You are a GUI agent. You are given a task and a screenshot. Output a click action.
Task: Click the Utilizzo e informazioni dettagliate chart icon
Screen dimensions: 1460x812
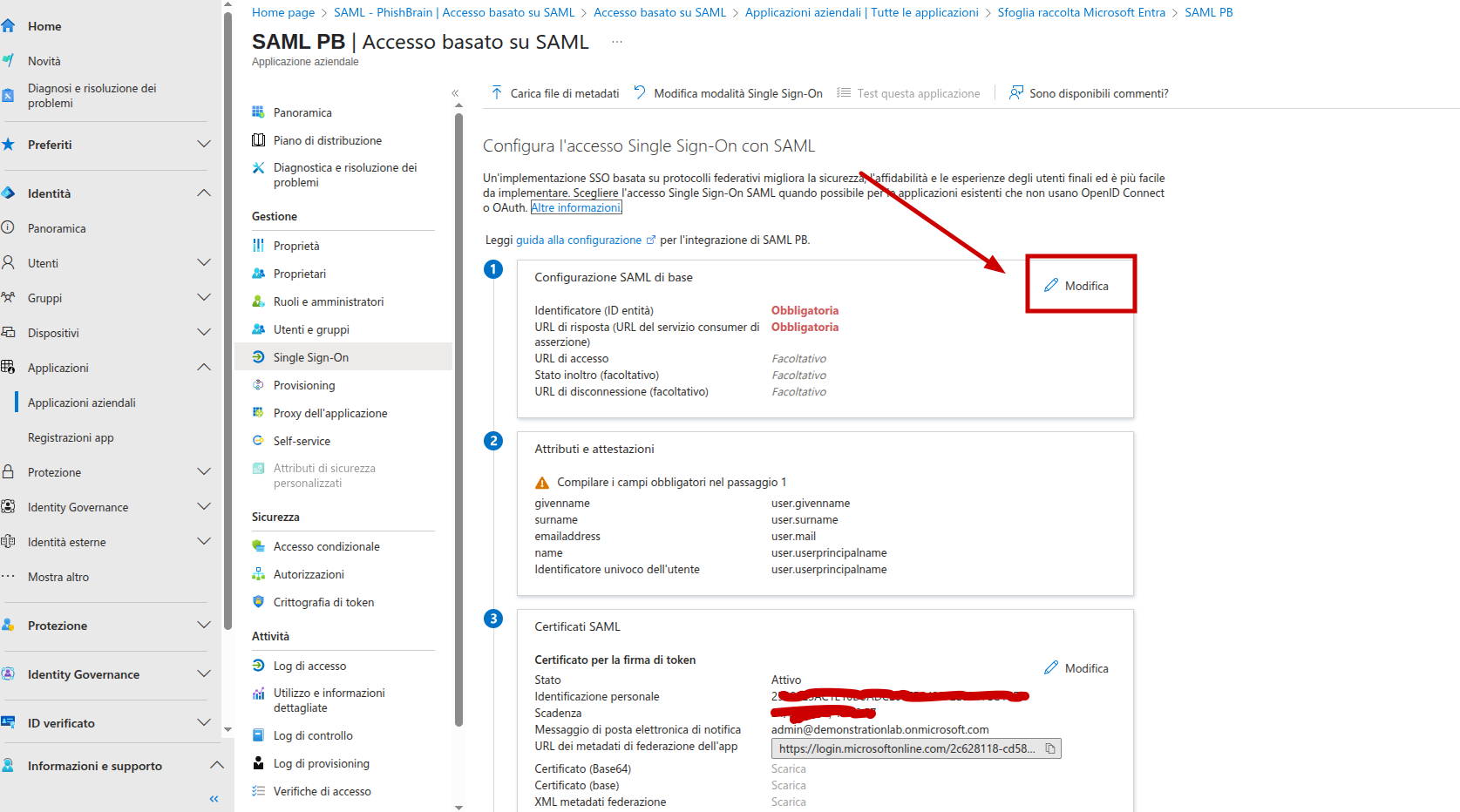click(258, 694)
